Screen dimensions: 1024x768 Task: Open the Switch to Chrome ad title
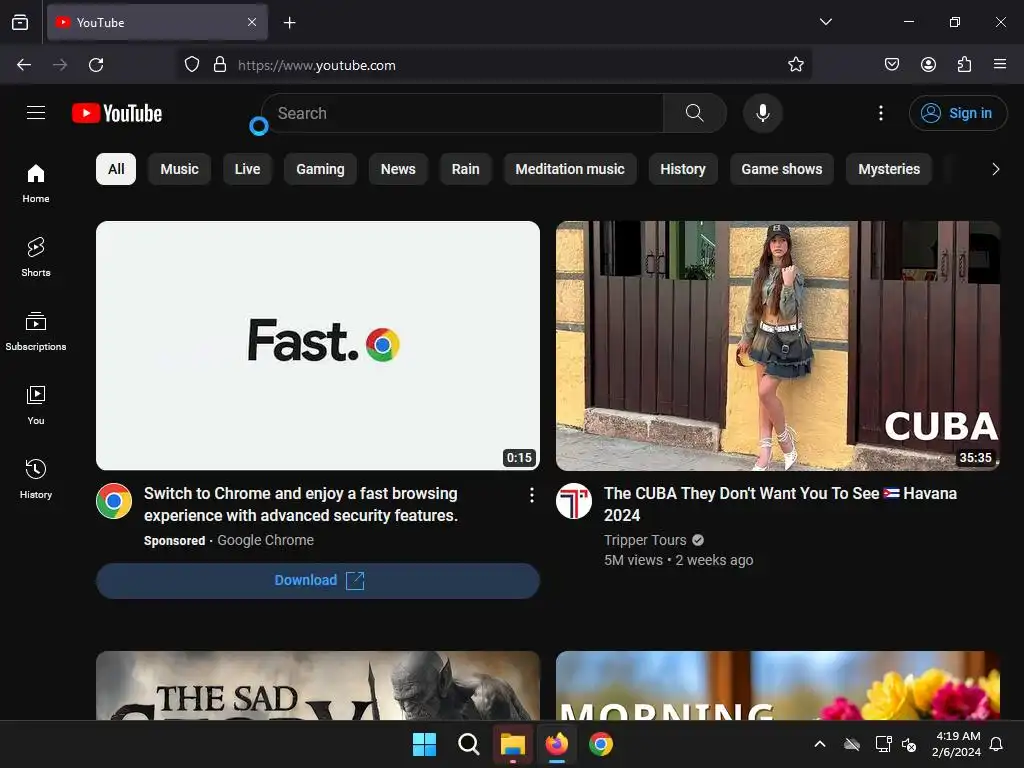tap(301, 504)
